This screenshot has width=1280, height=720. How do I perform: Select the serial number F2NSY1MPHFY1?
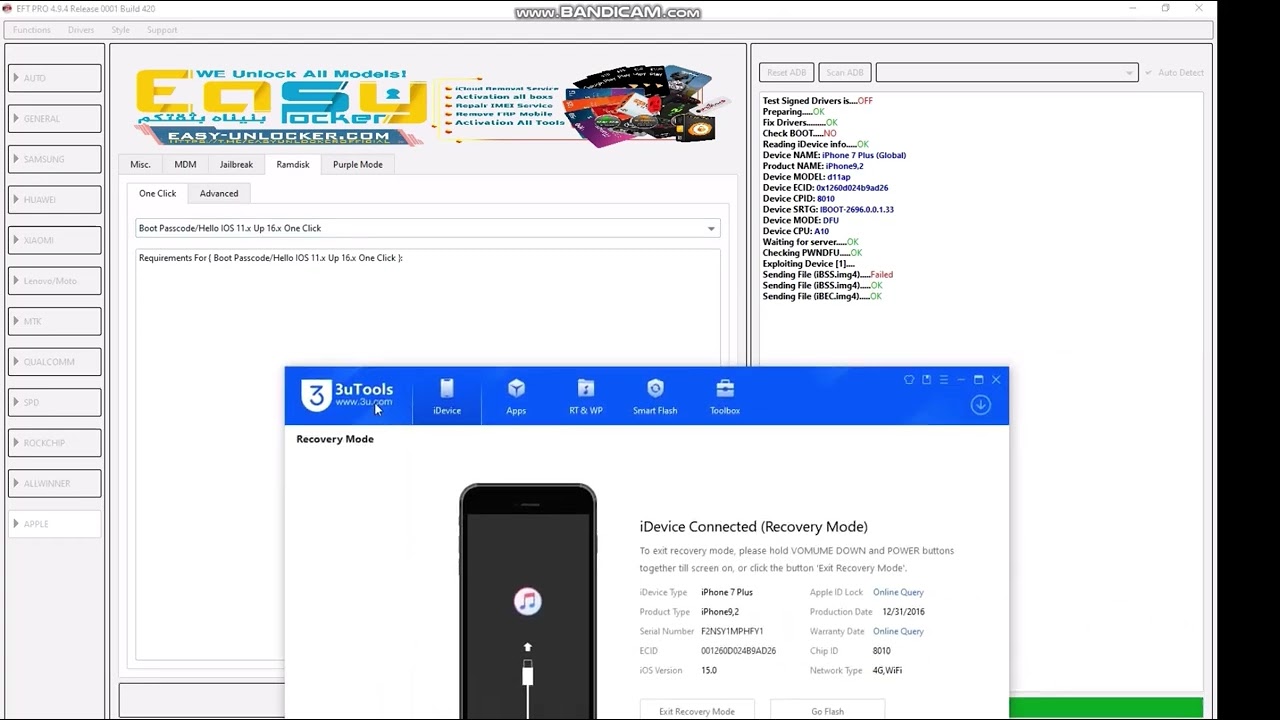point(732,631)
